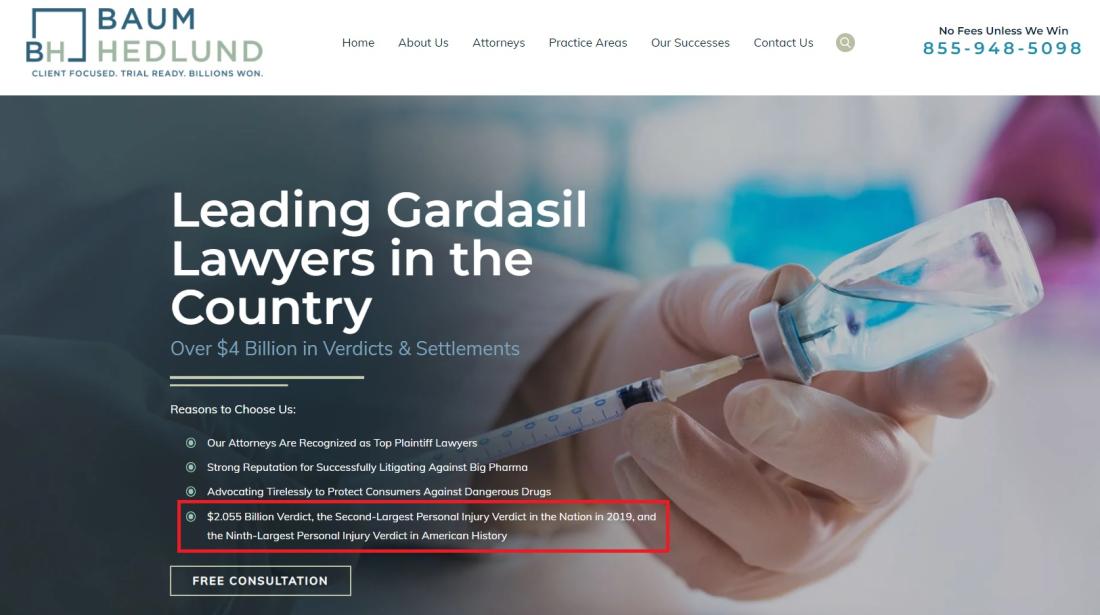The width and height of the screenshot is (1100, 615).
Task: Click the Reasons to Choose Us heading
Action: pos(233,410)
